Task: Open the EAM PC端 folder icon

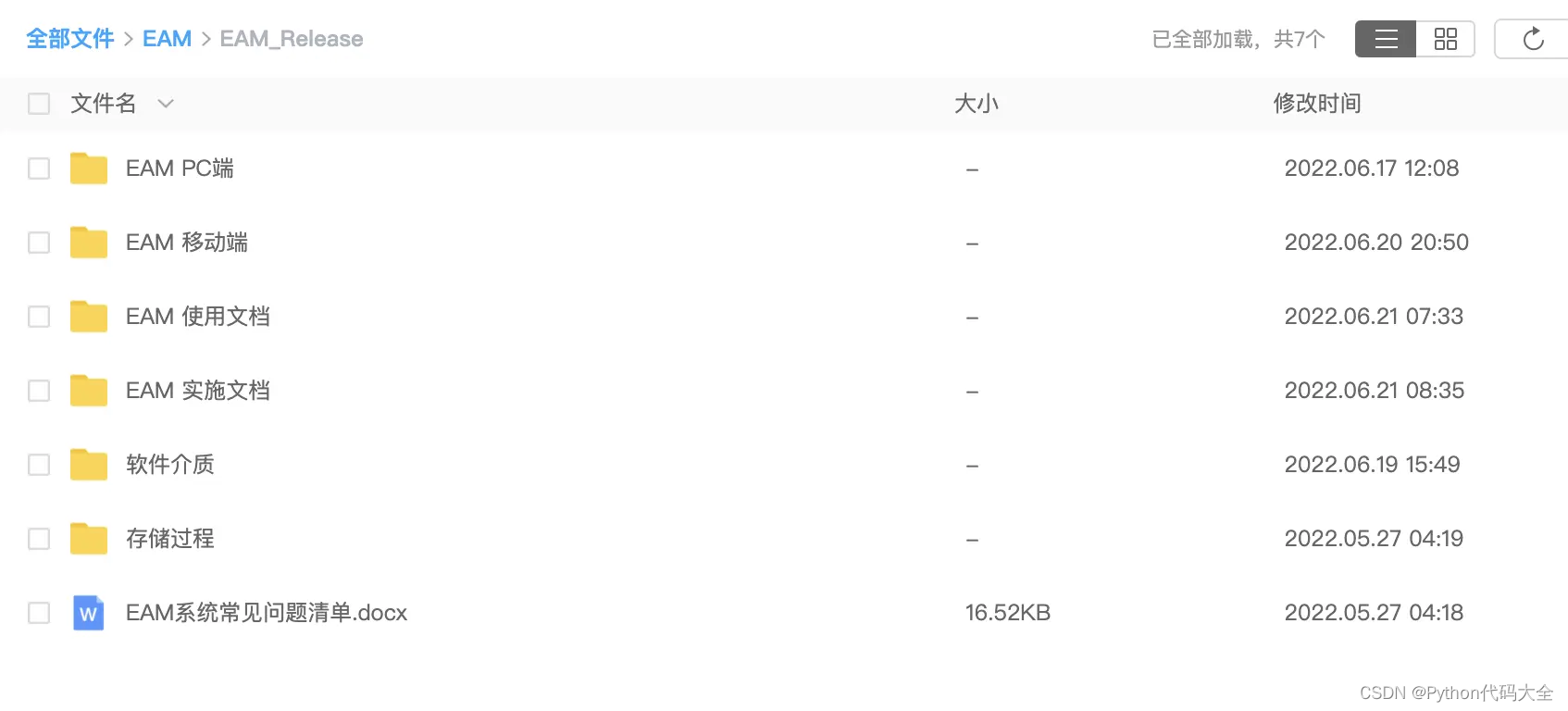Action: click(x=89, y=168)
